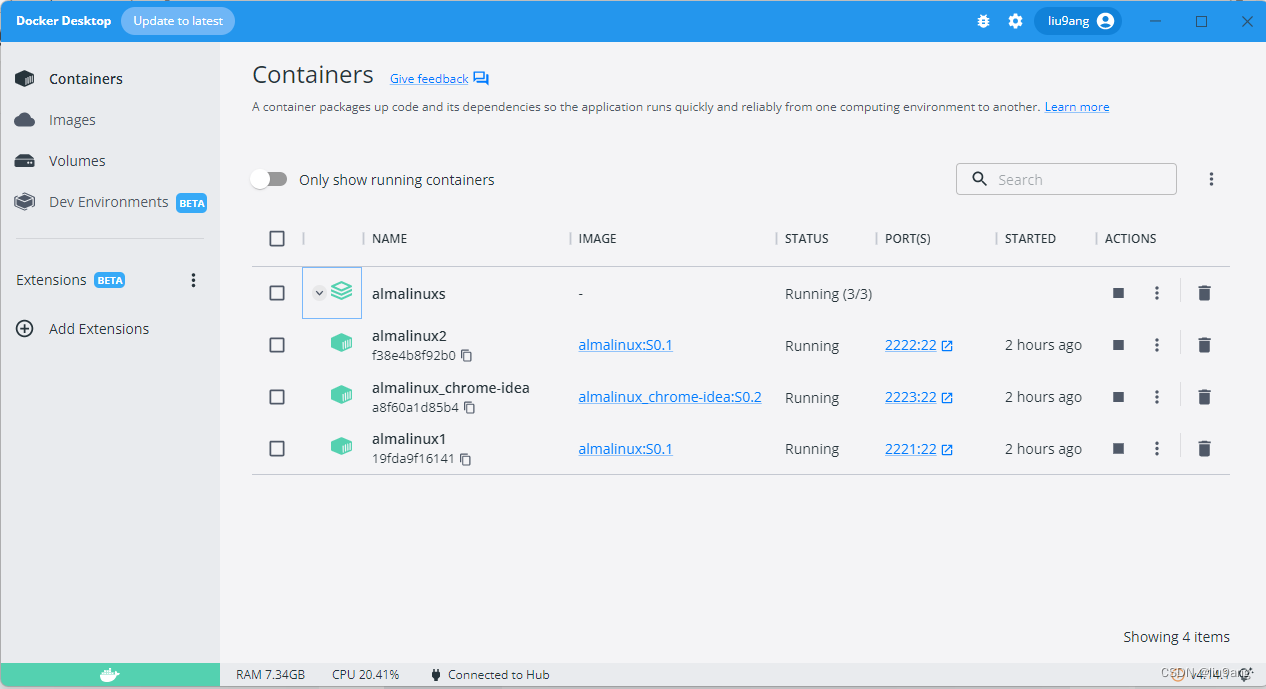Click the Docker whale icon in the status bar

pyautogui.click(x=110, y=675)
